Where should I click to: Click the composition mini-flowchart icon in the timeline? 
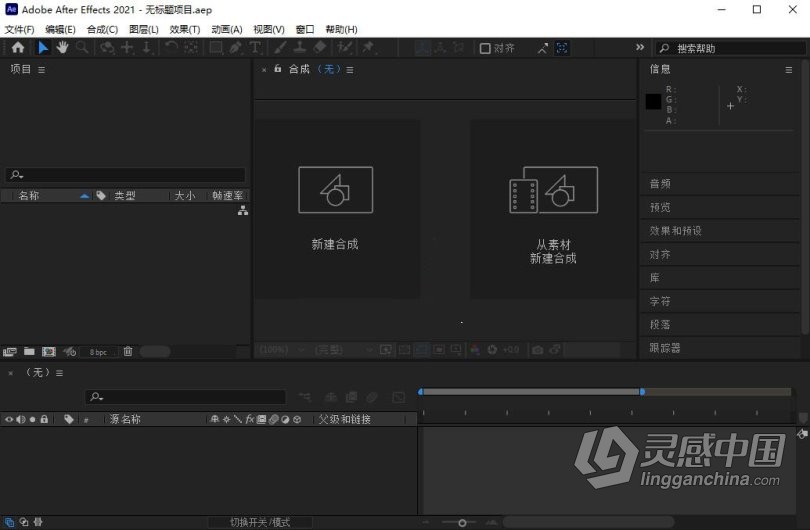coord(305,397)
